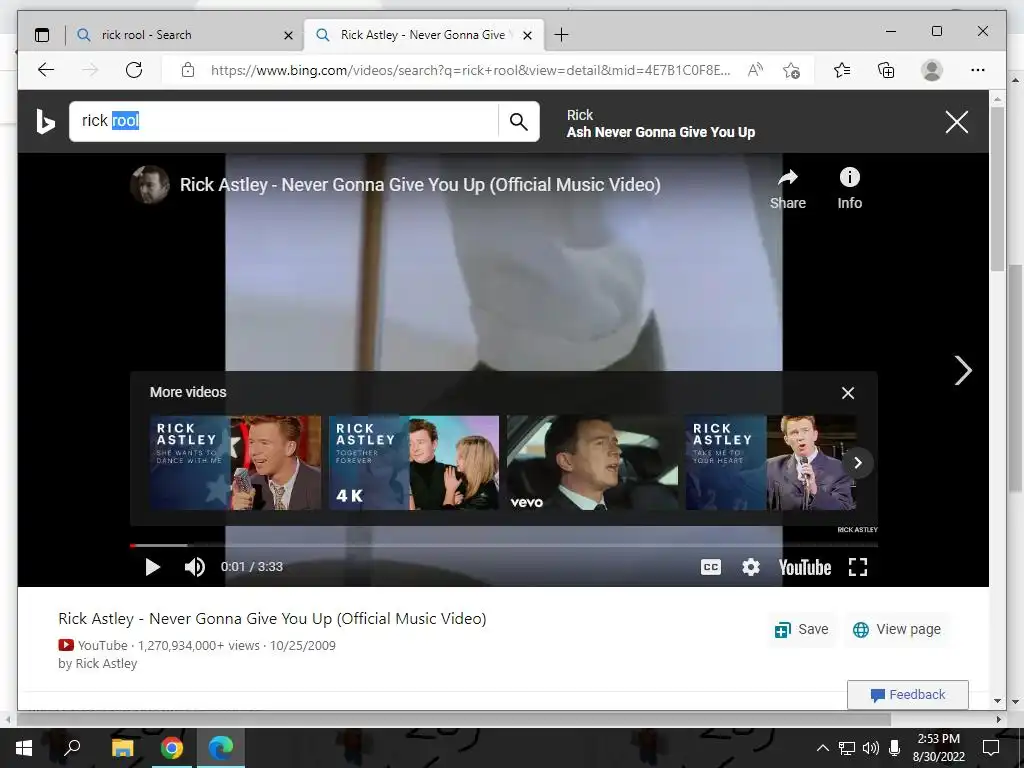Image resolution: width=1024 pixels, height=768 pixels.
Task: Open the Feedback button
Action: pos(908,695)
